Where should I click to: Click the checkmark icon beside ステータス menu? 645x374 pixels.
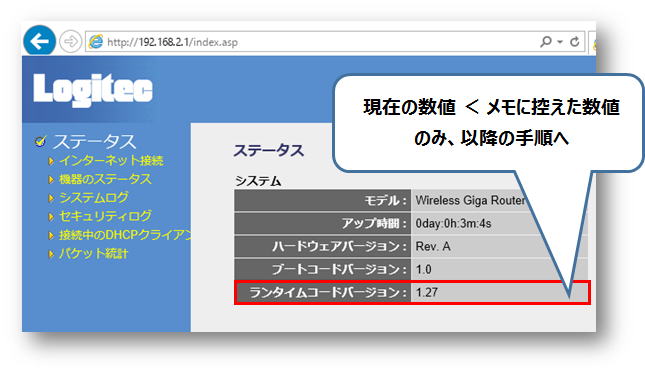click(40, 142)
